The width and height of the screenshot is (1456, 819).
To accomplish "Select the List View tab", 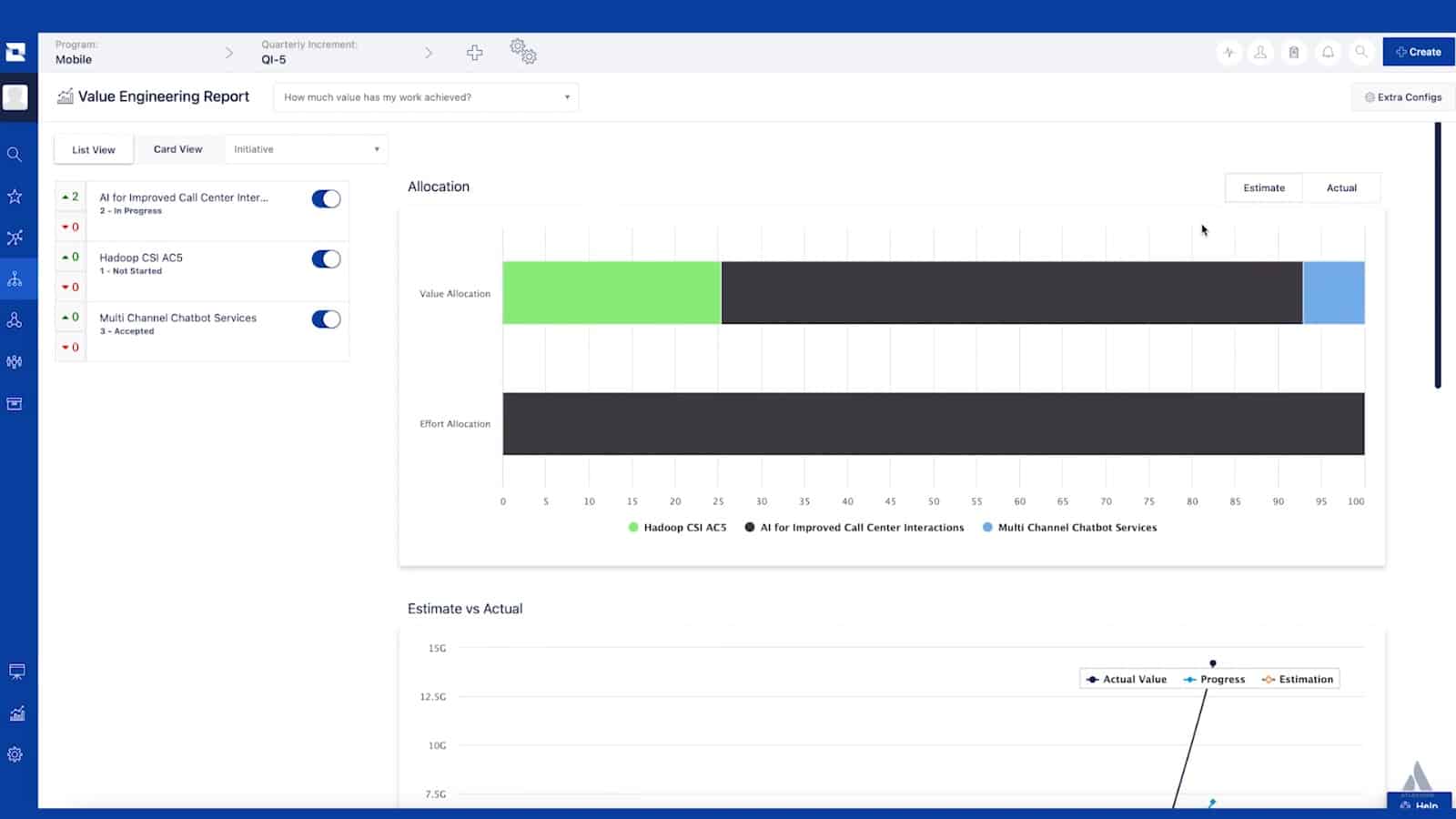I will 93,149.
